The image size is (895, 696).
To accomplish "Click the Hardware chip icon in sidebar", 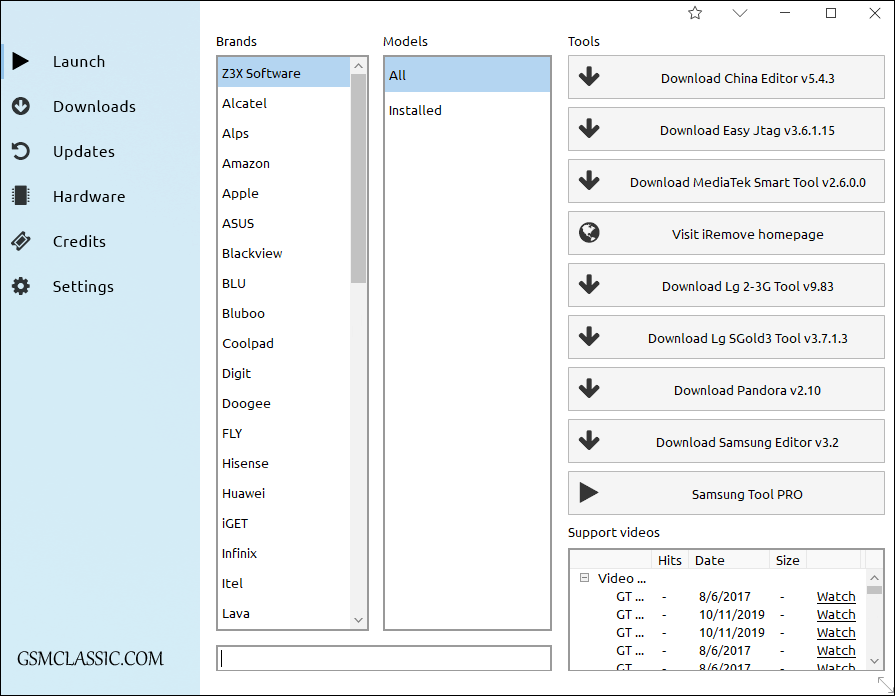I will point(21,196).
